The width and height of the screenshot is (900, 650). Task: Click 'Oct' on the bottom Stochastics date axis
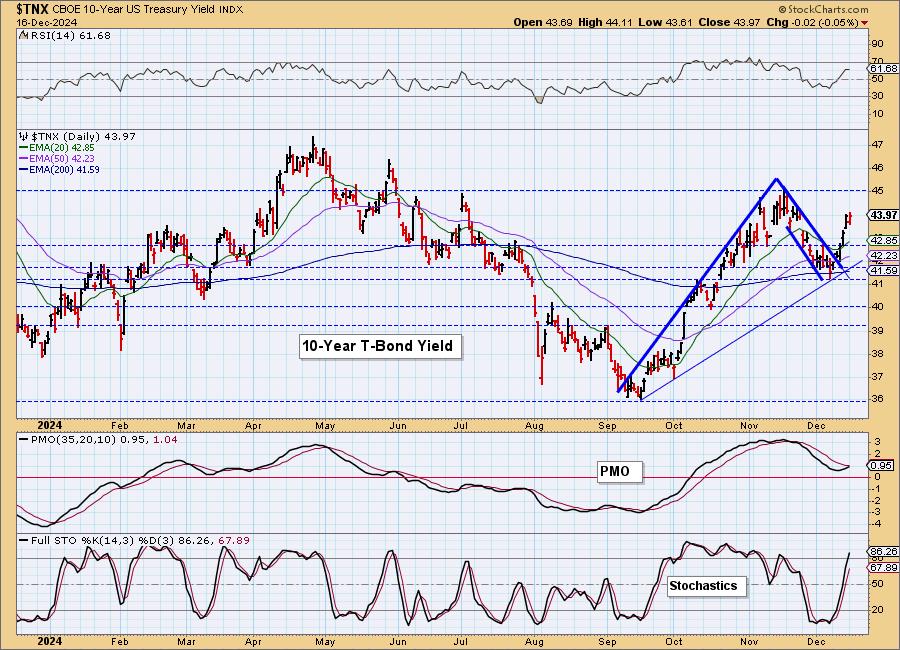click(674, 642)
